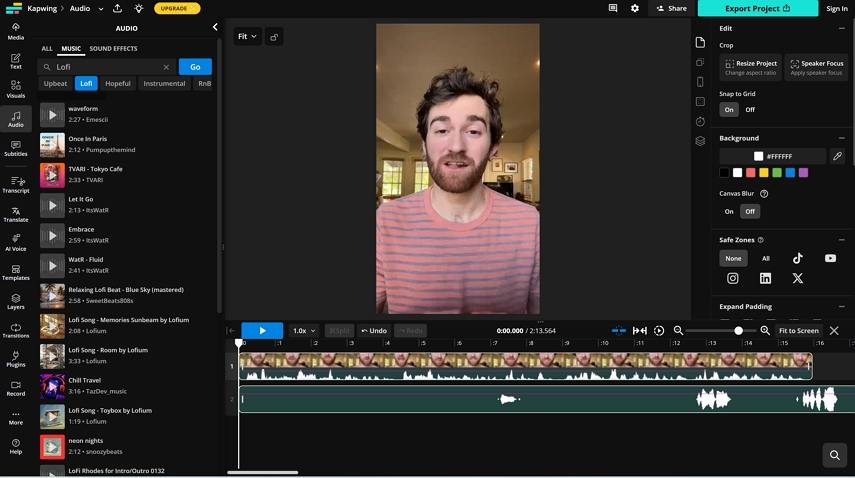
Task: Collapse the Background section
Action: [841, 138]
